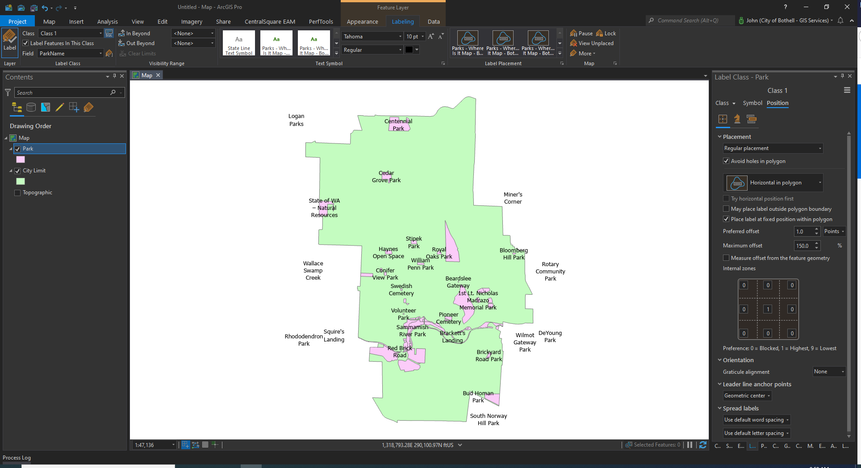Pause labeling with the Pause icon
The width and height of the screenshot is (861, 468).
pyautogui.click(x=573, y=34)
